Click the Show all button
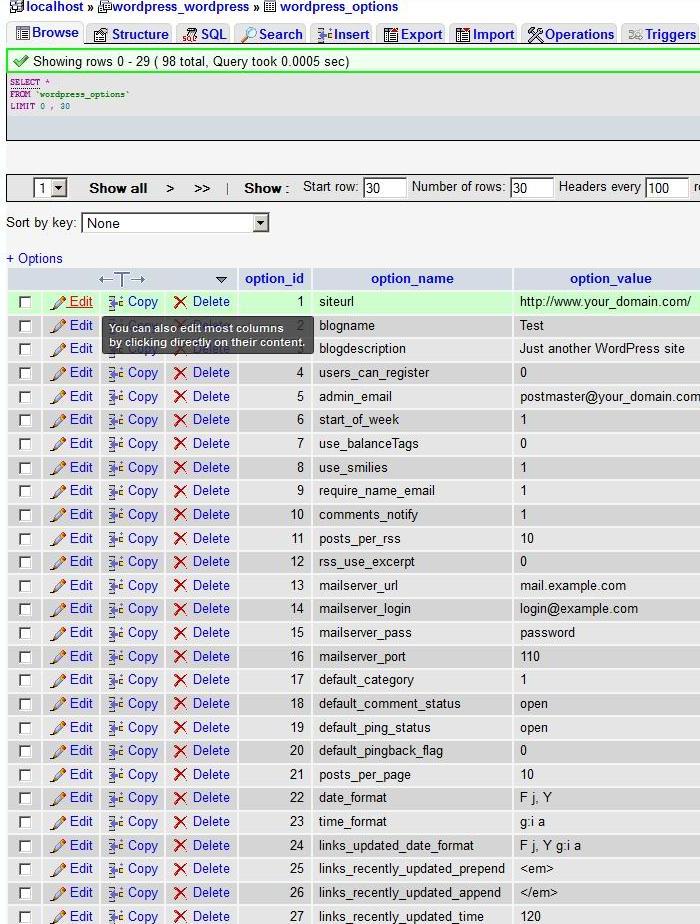The height and width of the screenshot is (924, 700). 118,189
